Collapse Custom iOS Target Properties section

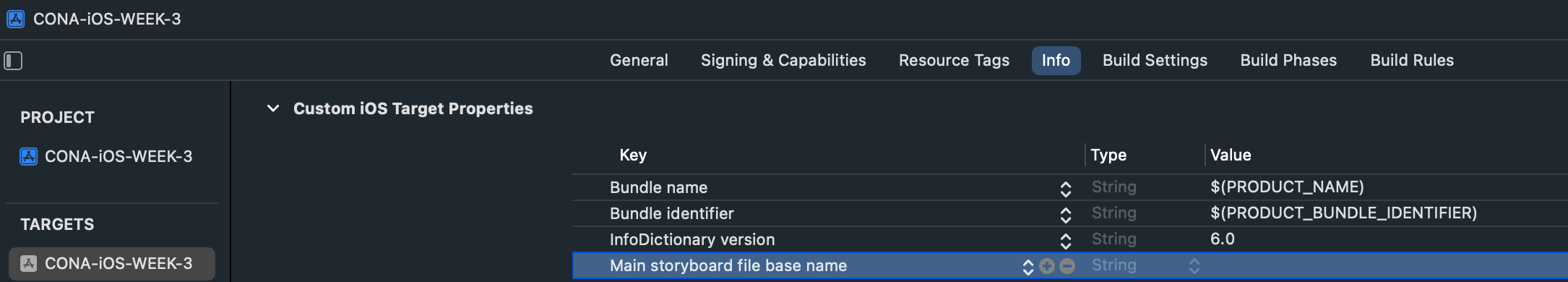coord(273,108)
